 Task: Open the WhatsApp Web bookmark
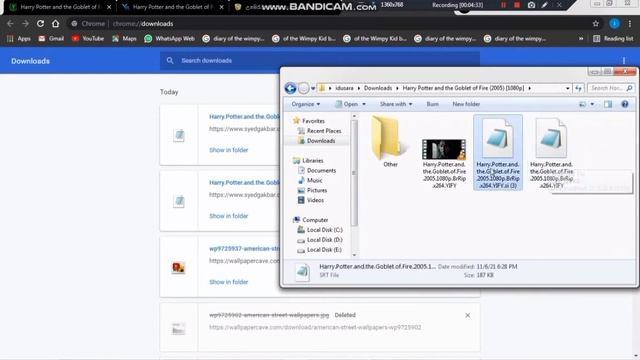pos(169,39)
